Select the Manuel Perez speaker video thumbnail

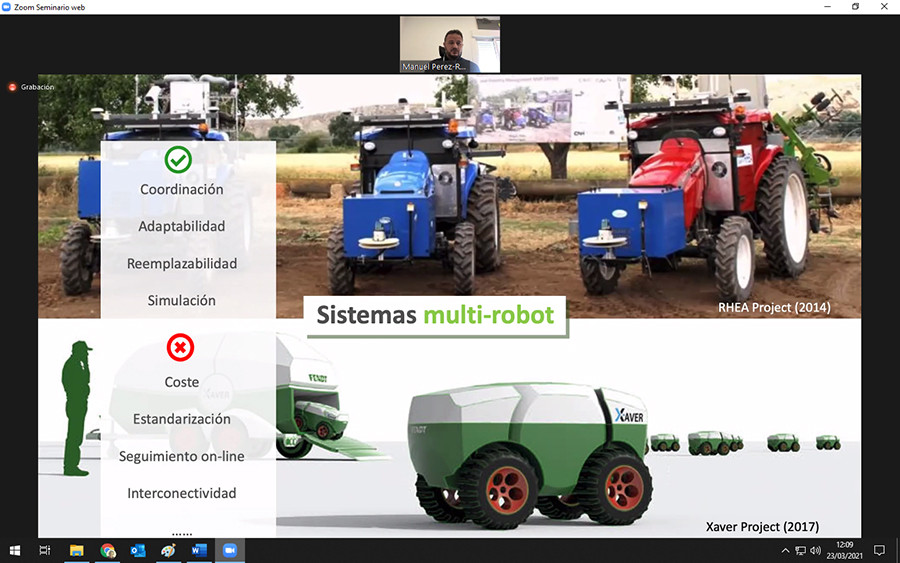pos(449,44)
